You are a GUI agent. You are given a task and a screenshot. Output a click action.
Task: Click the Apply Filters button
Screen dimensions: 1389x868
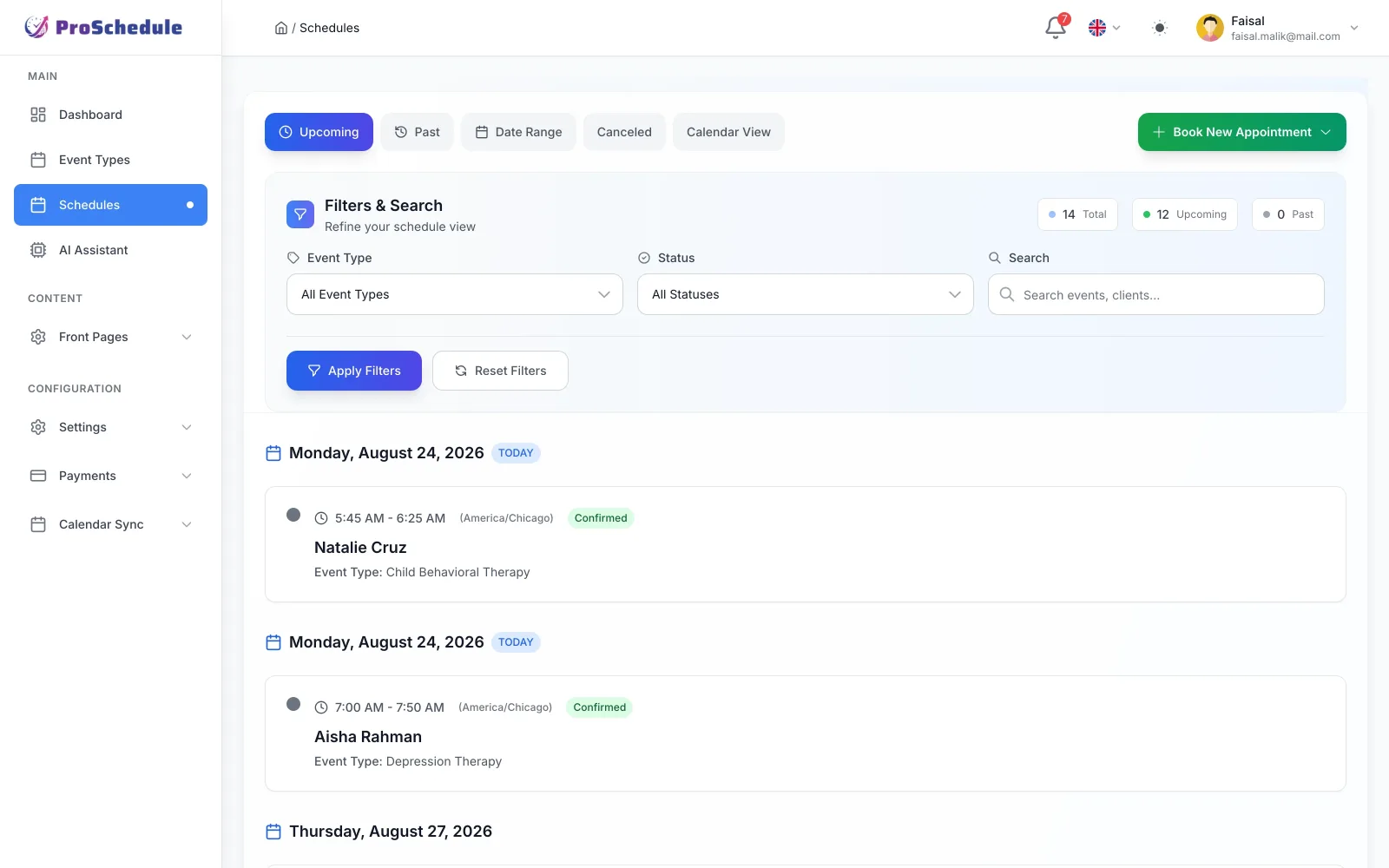point(354,371)
